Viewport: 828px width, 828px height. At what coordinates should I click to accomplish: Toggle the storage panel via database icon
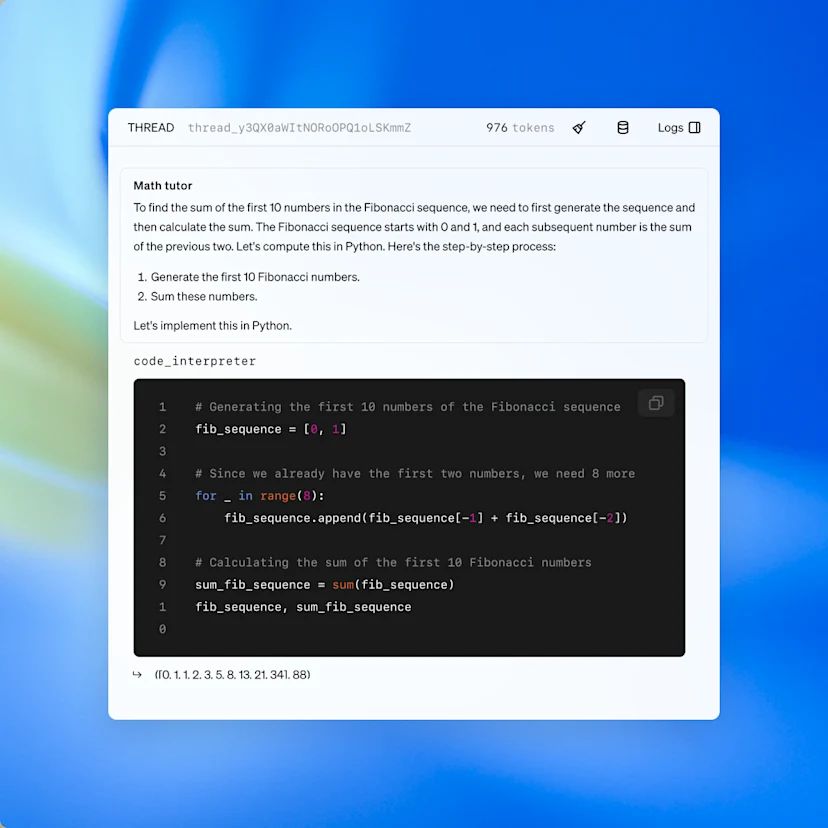point(623,127)
